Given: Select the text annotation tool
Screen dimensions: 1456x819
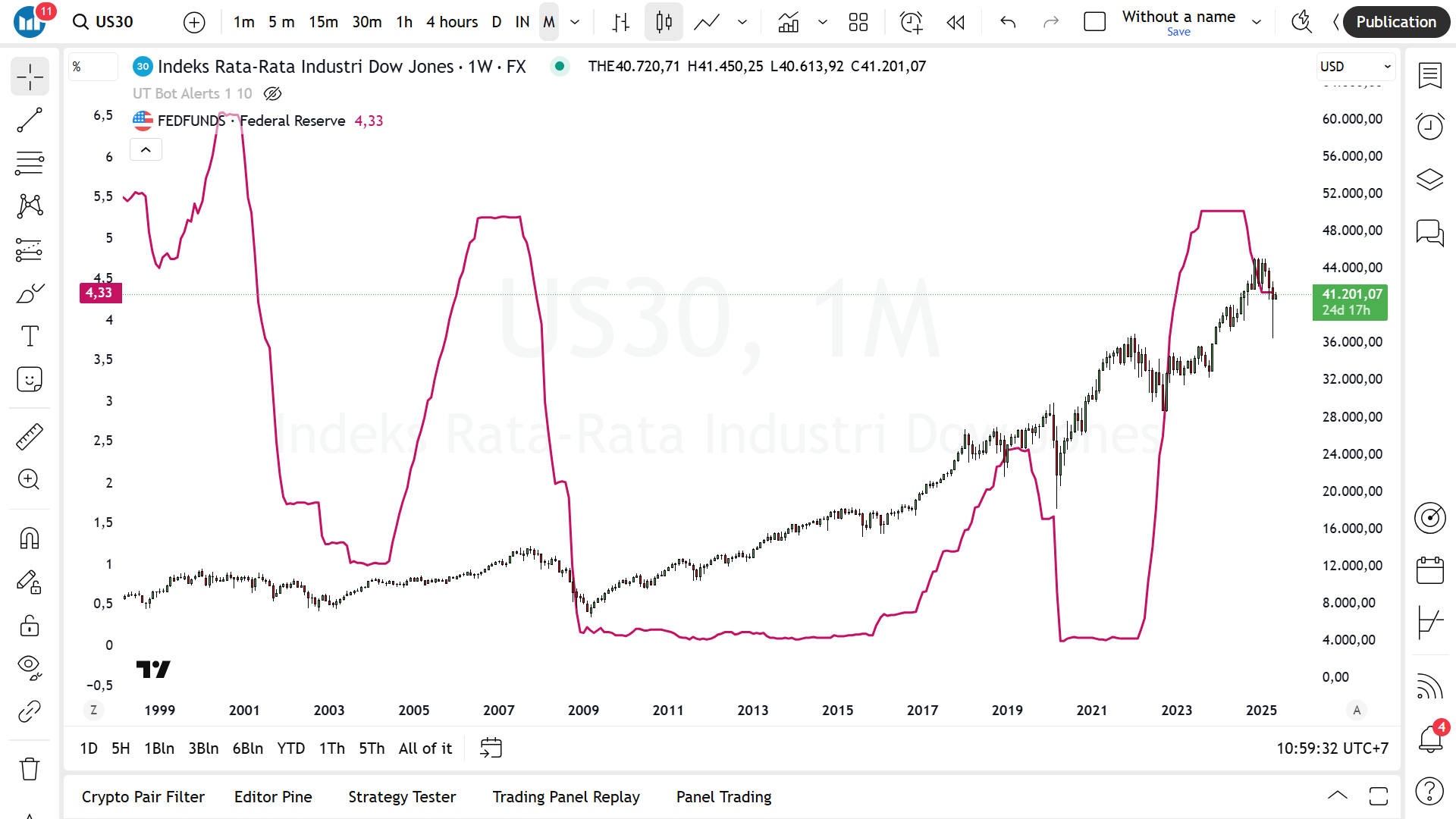Looking at the screenshot, I should click(x=30, y=336).
